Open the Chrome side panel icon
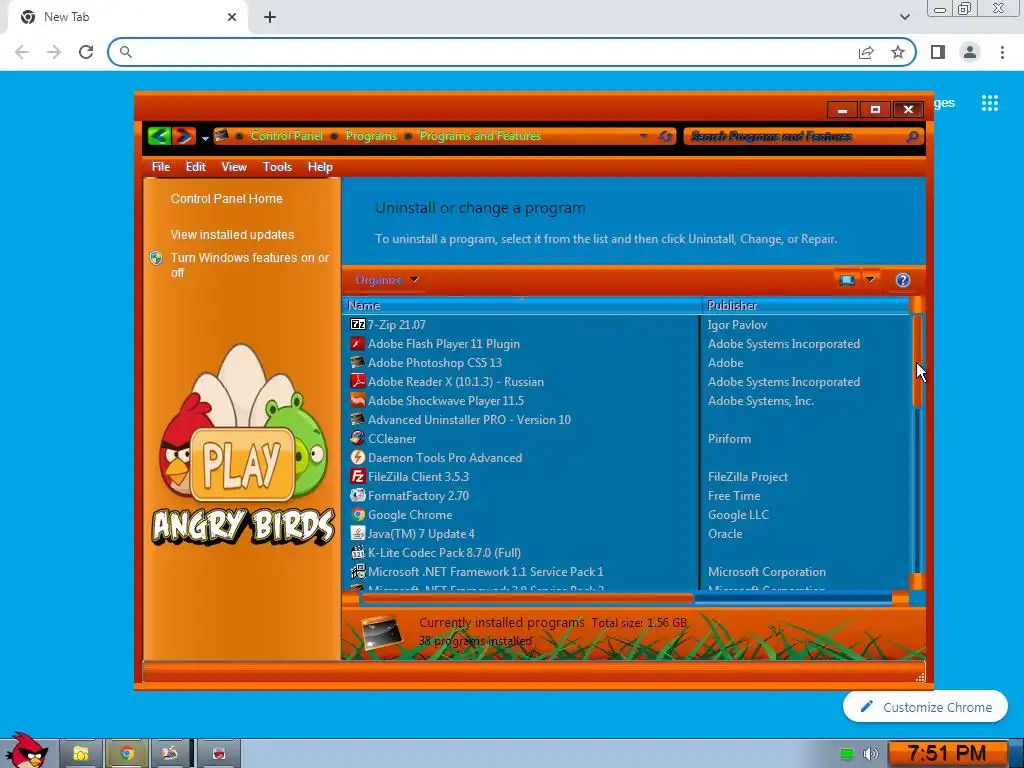Image resolution: width=1024 pixels, height=768 pixels. point(938,52)
